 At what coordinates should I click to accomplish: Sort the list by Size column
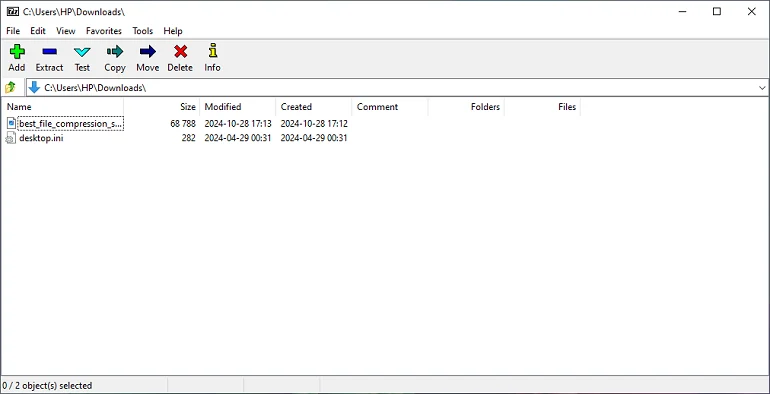tap(162, 107)
